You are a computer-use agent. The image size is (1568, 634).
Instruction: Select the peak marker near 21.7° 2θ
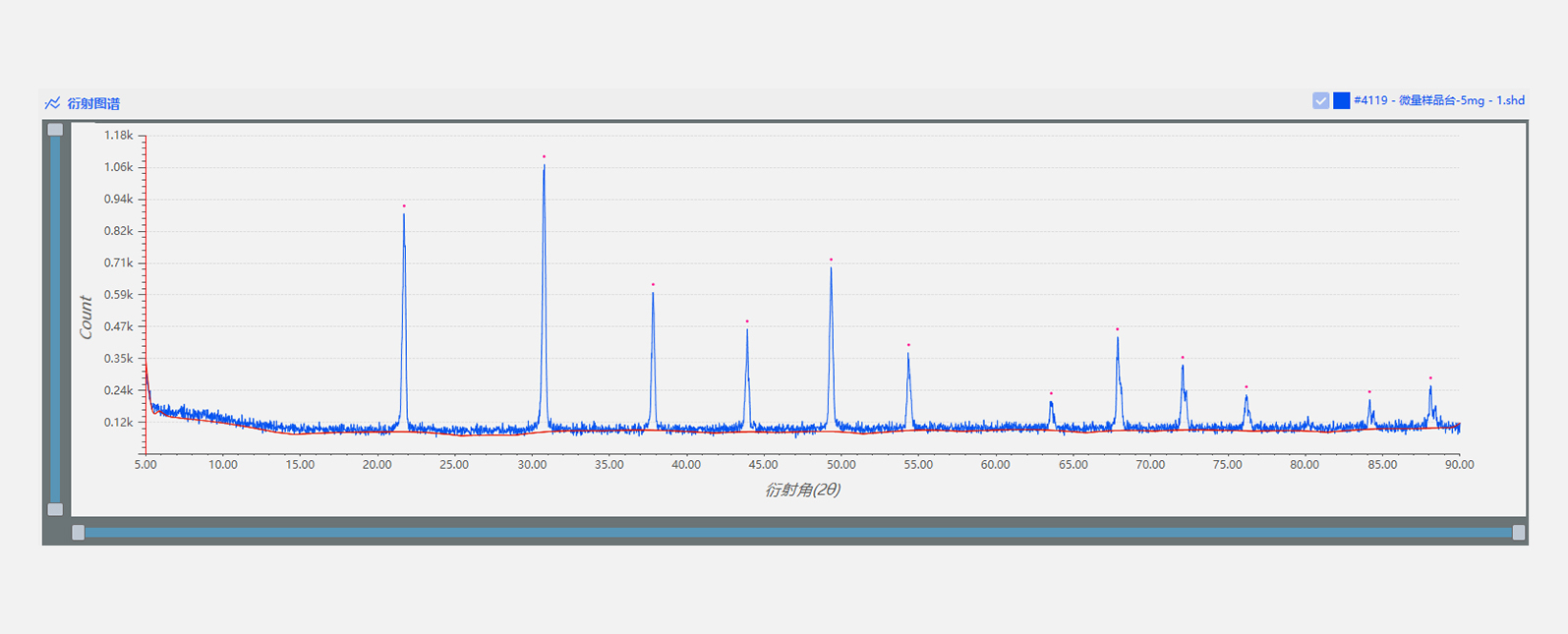tap(404, 206)
